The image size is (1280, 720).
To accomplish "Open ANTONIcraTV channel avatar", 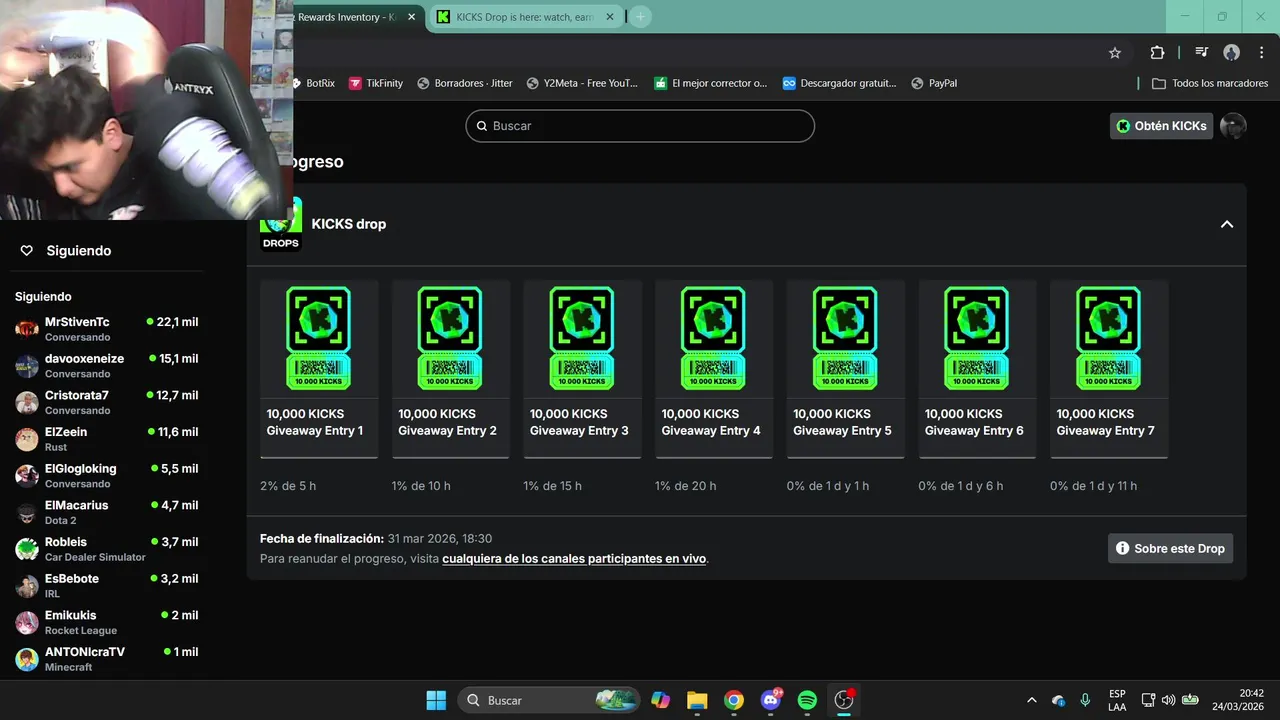I will pyautogui.click(x=27, y=659).
